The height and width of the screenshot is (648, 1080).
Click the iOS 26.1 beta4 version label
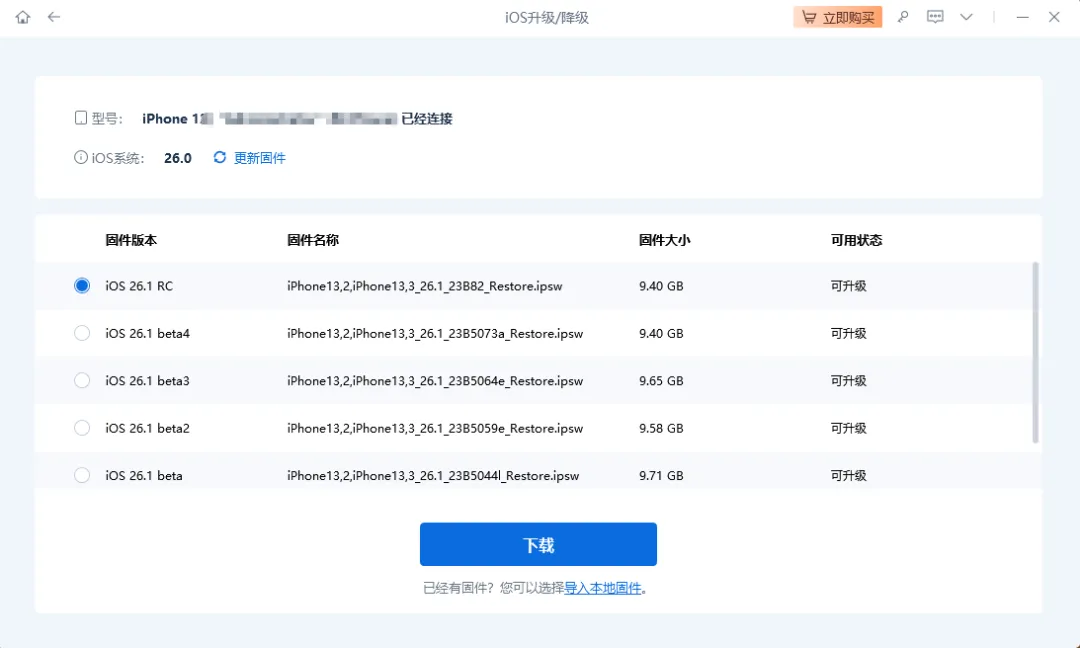pyautogui.click(x=147, y=333)
